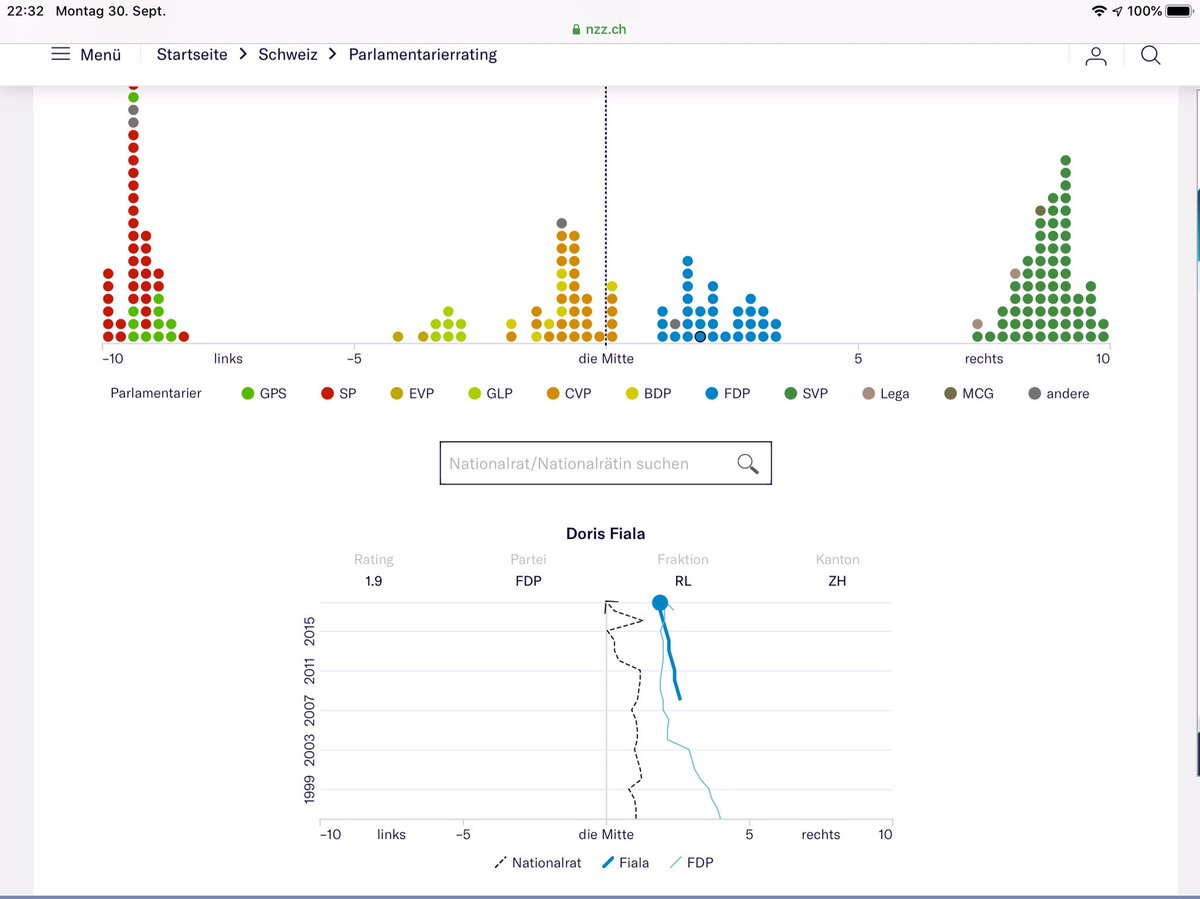Click the grey dot atop the CVP column
The width and height of the screenshot is (1200, 899).
coord(562,223)
